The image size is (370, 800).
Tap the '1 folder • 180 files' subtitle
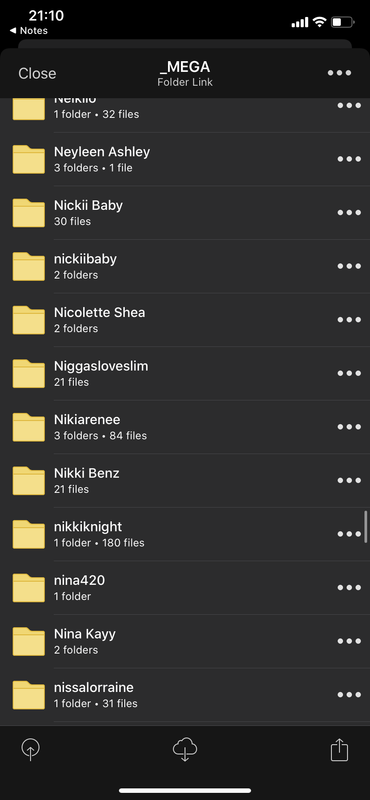click(x=99, y=543)
